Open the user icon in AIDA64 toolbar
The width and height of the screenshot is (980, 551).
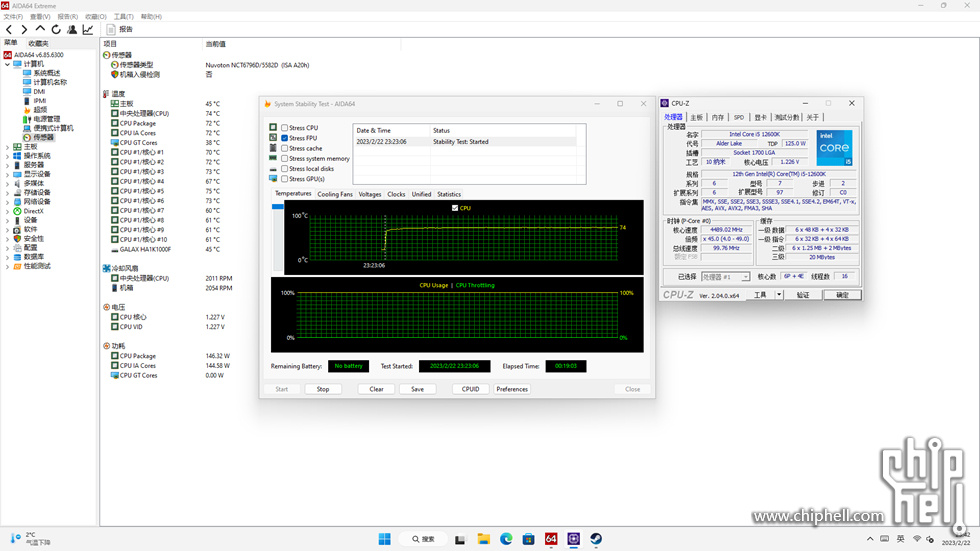72,29
